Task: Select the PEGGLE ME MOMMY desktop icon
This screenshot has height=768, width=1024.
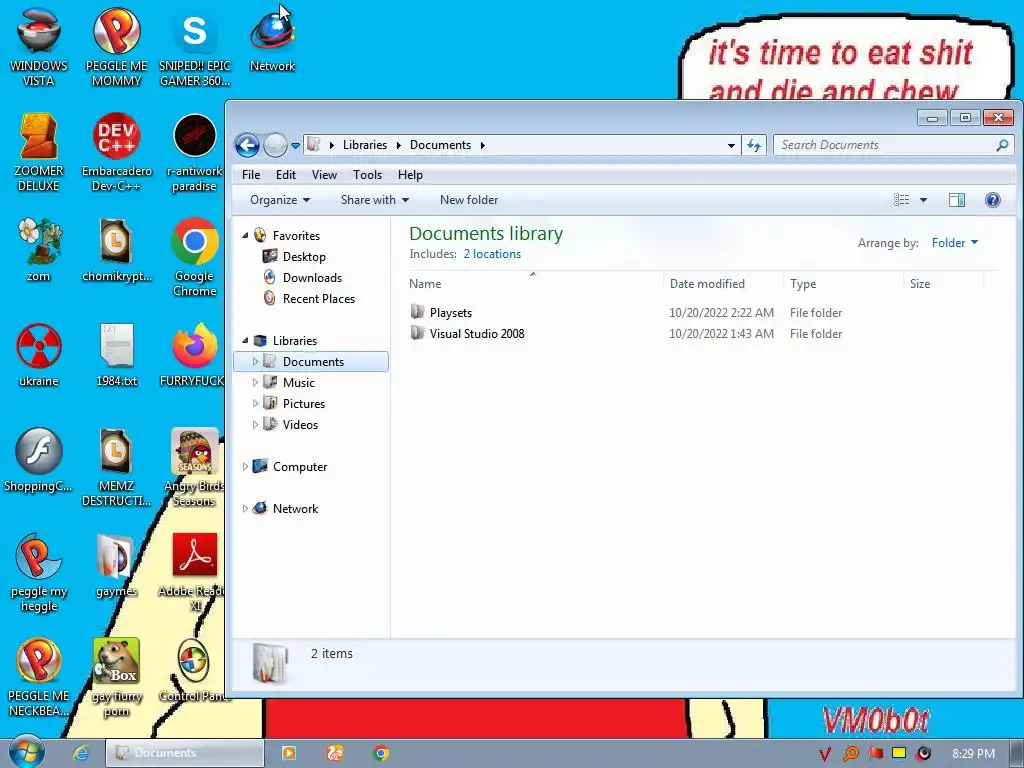Action: pos(116,47)
